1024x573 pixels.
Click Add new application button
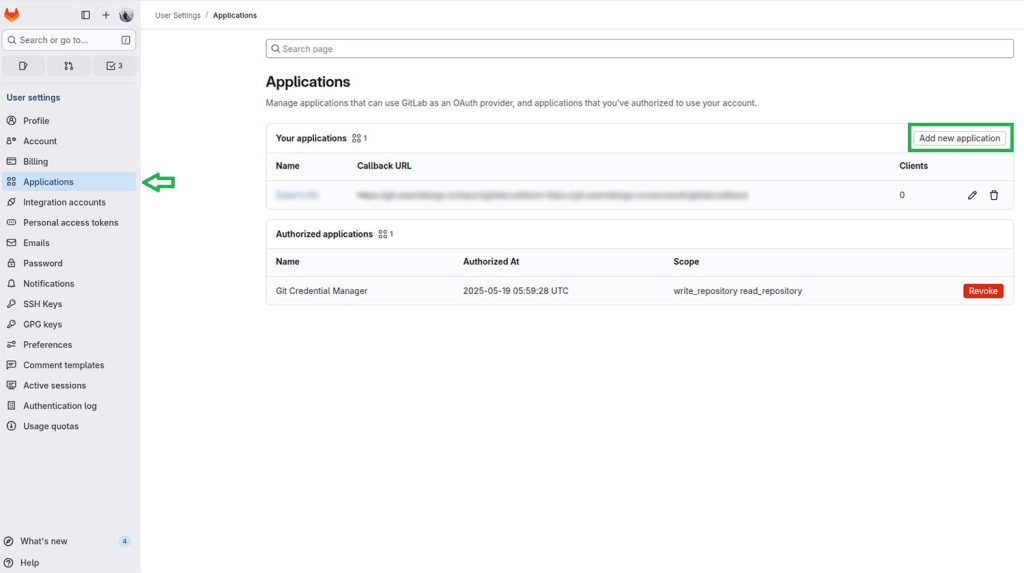click(959, 138)
